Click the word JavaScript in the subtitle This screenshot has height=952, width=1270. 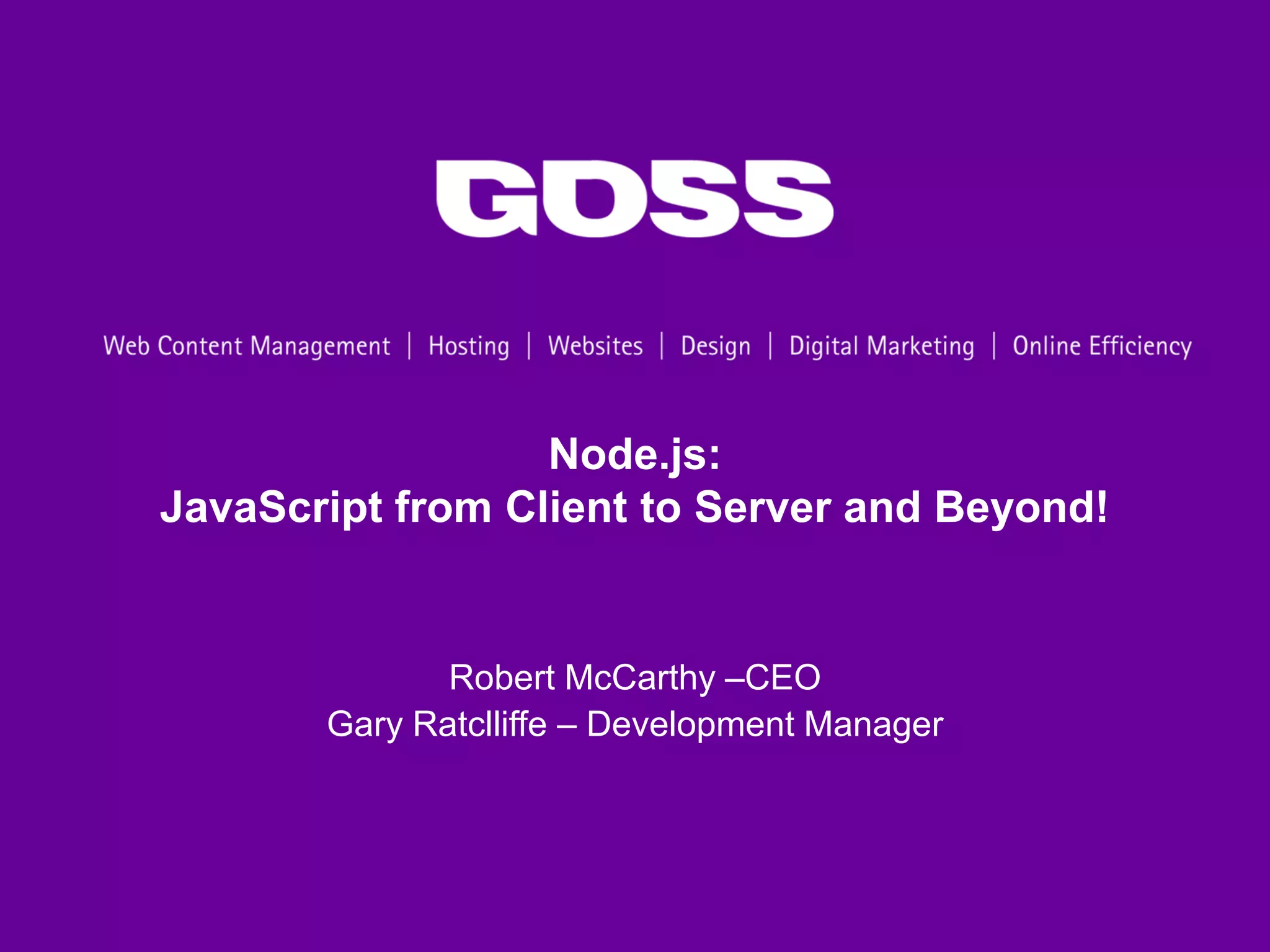[271, 508]
